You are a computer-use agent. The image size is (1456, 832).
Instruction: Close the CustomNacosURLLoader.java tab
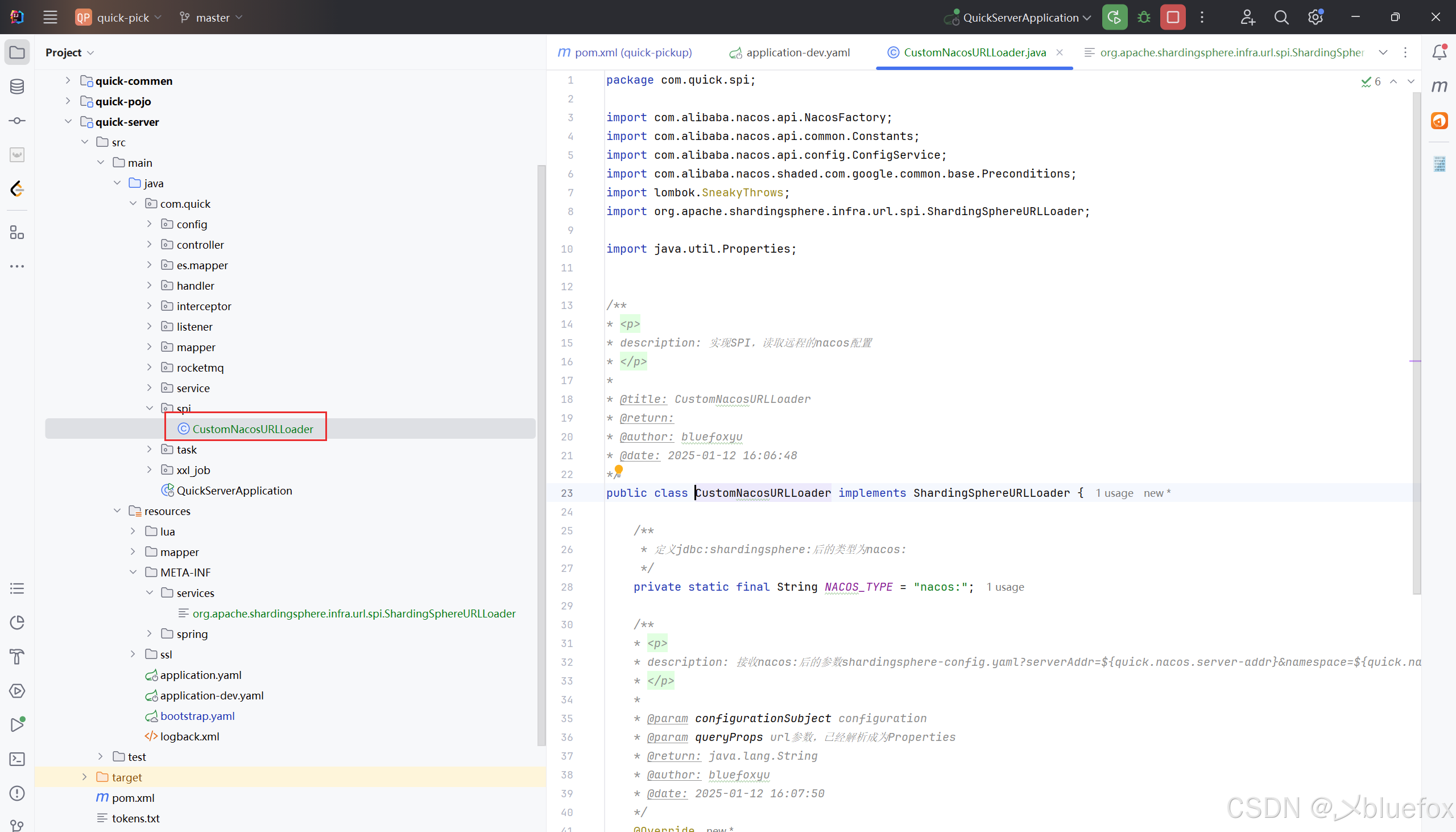click(1060, 52)
